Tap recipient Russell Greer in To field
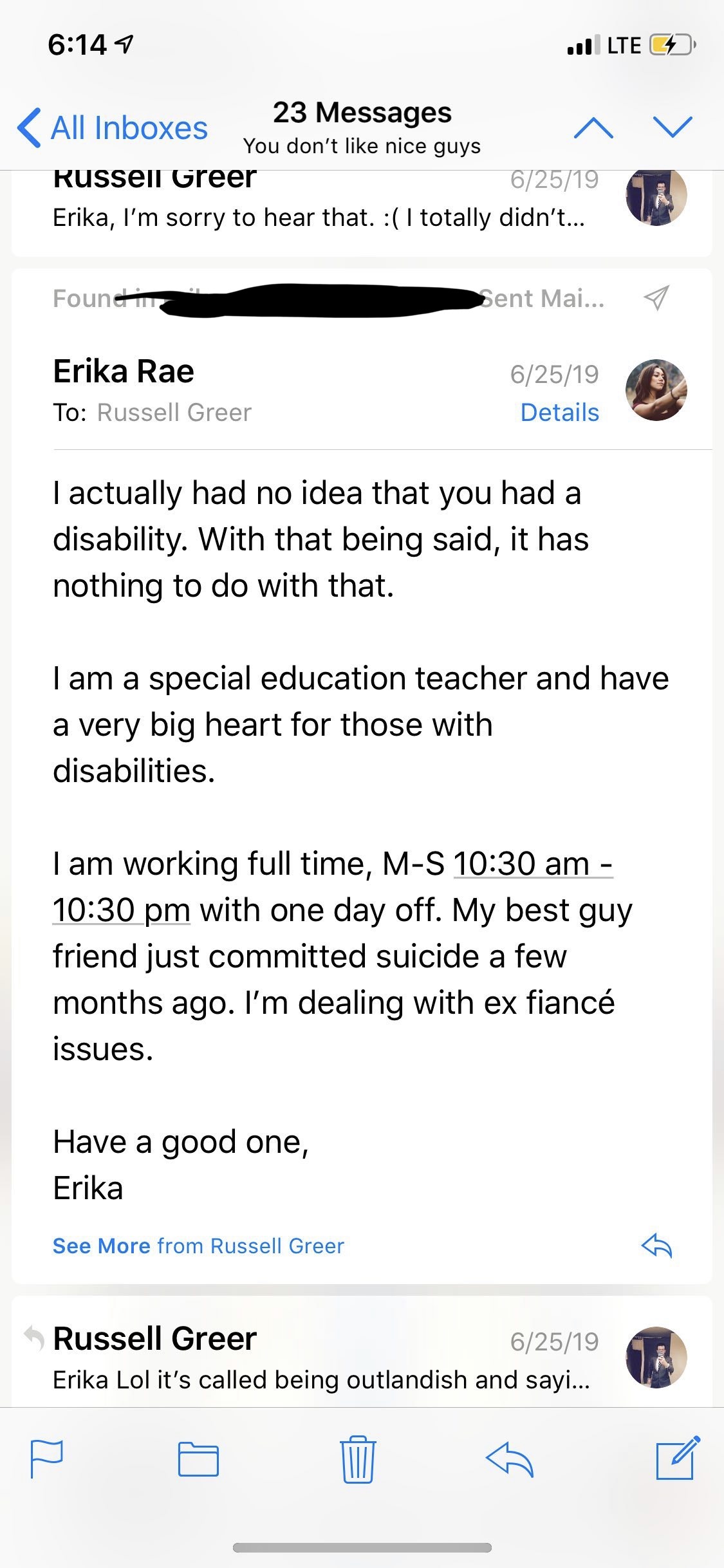Screen dimensions: 724x1568 tap(174, 413)
